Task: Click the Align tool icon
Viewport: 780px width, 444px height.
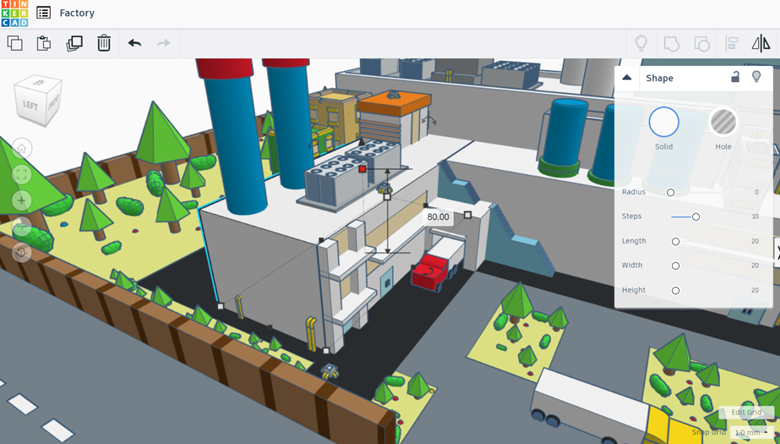Action: [x=731, y=43]
